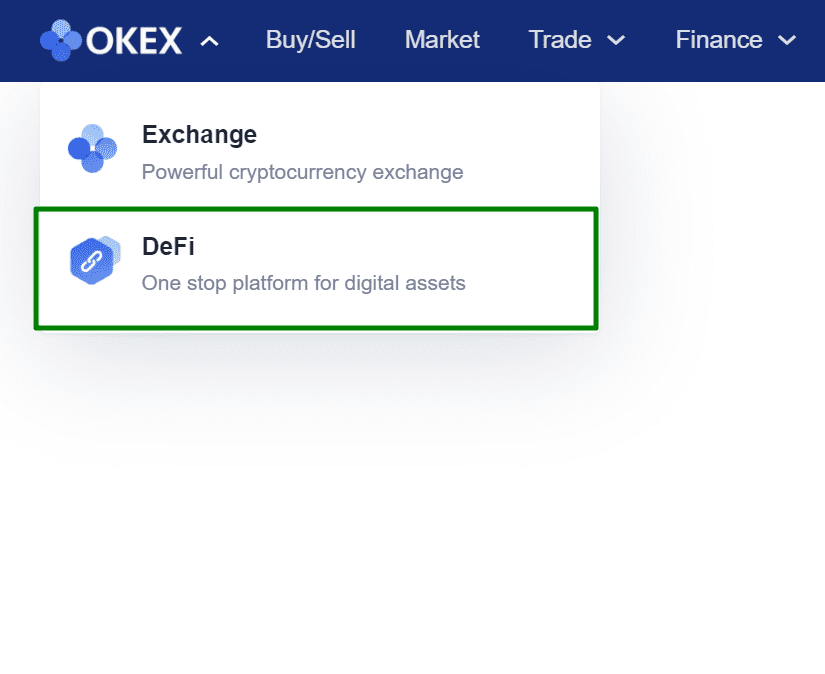
Task: Click 'Powerful cryptocurrency exchange' description text
Action: click(303, 172)
